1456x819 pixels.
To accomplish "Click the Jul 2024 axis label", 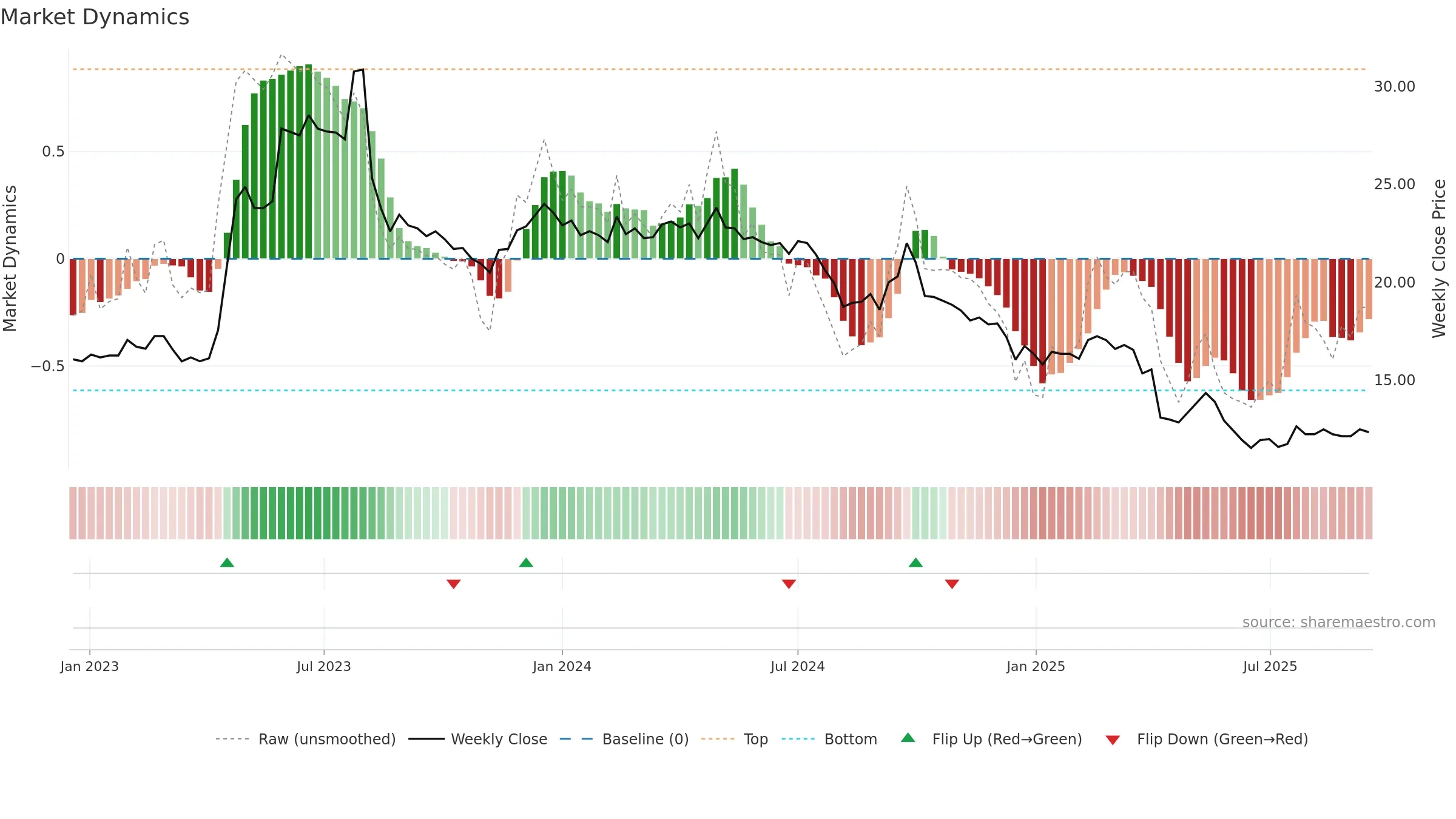I will pos(798,666).
